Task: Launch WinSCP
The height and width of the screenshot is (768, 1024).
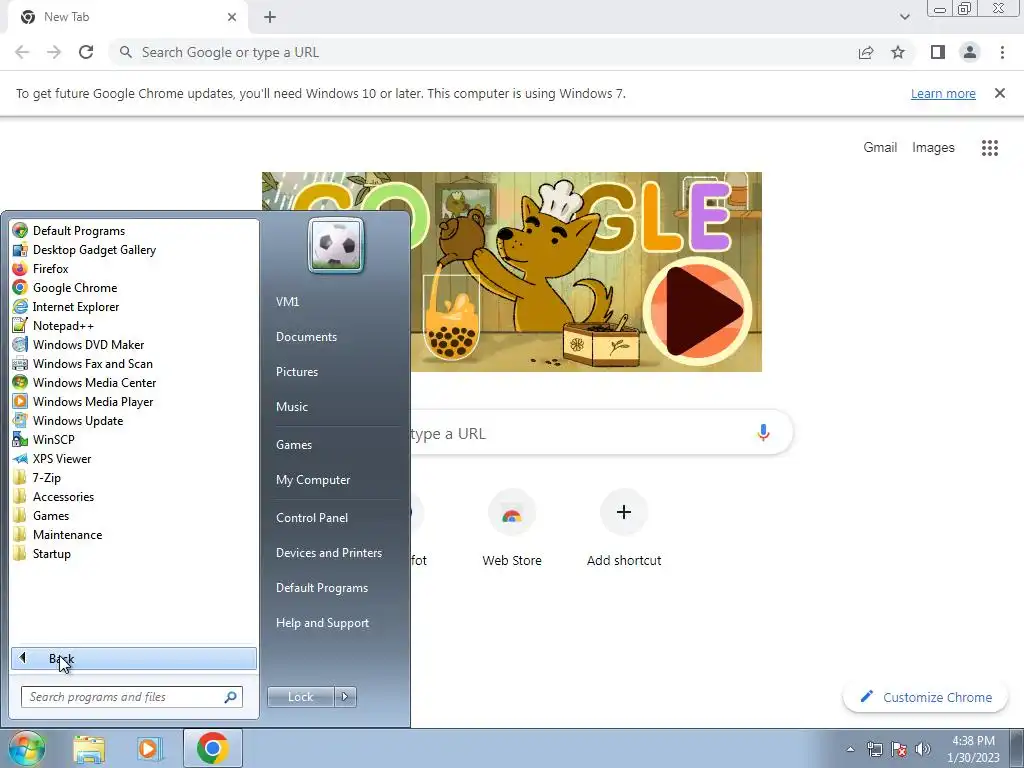Action: [x=44, y=439]
